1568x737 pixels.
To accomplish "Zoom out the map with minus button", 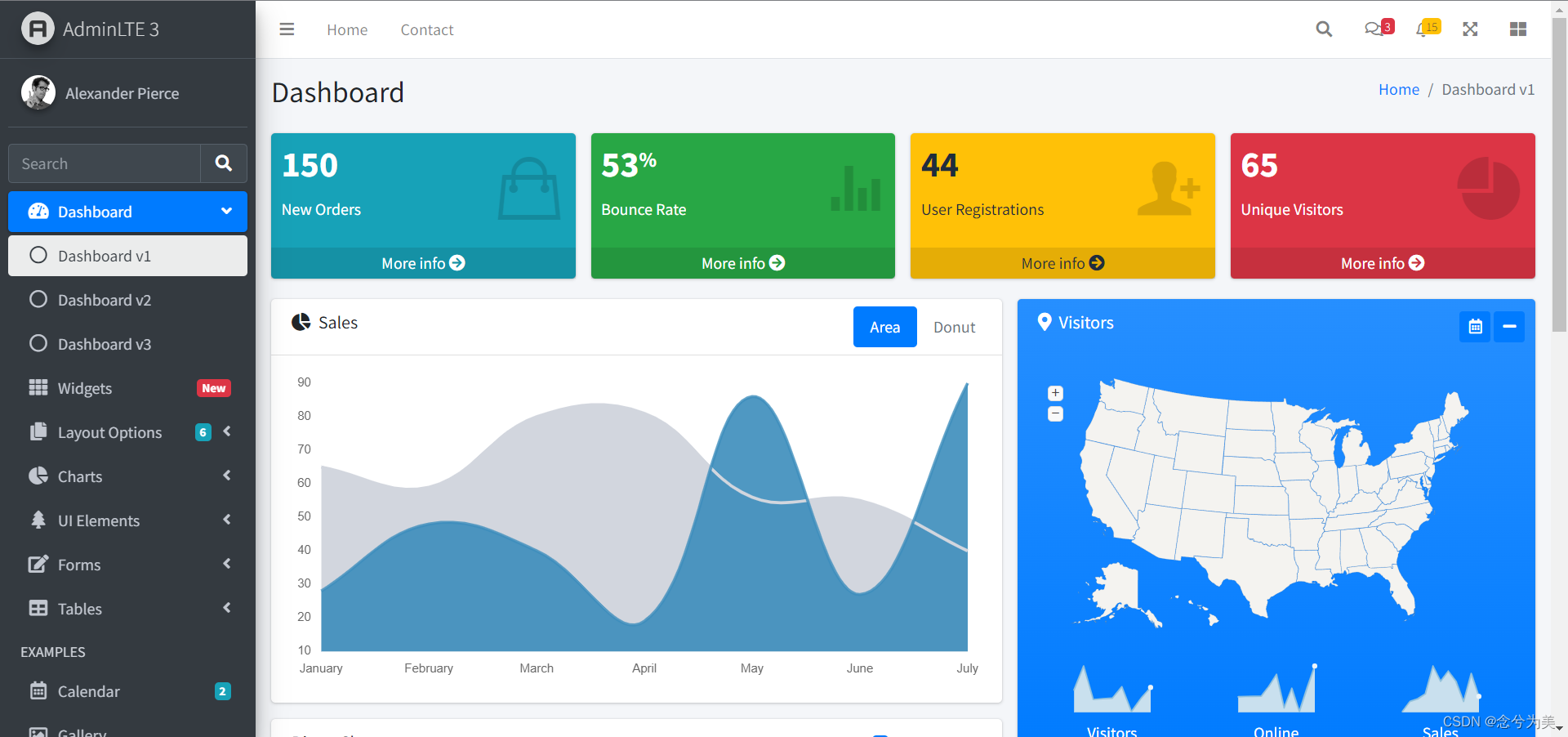I will (x=1055, y=414).
